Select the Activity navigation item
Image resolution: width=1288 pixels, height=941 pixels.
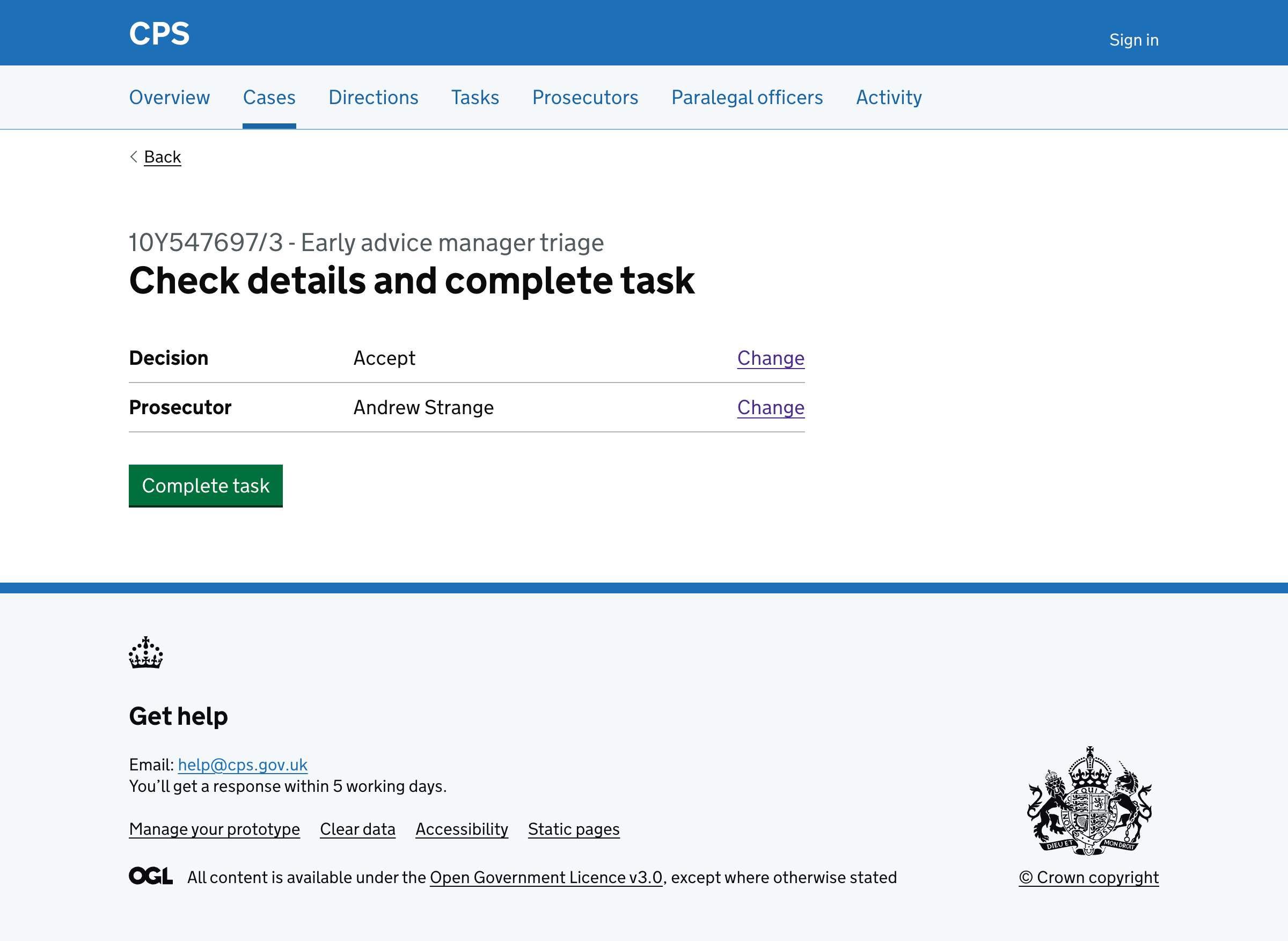click(889, 98)
